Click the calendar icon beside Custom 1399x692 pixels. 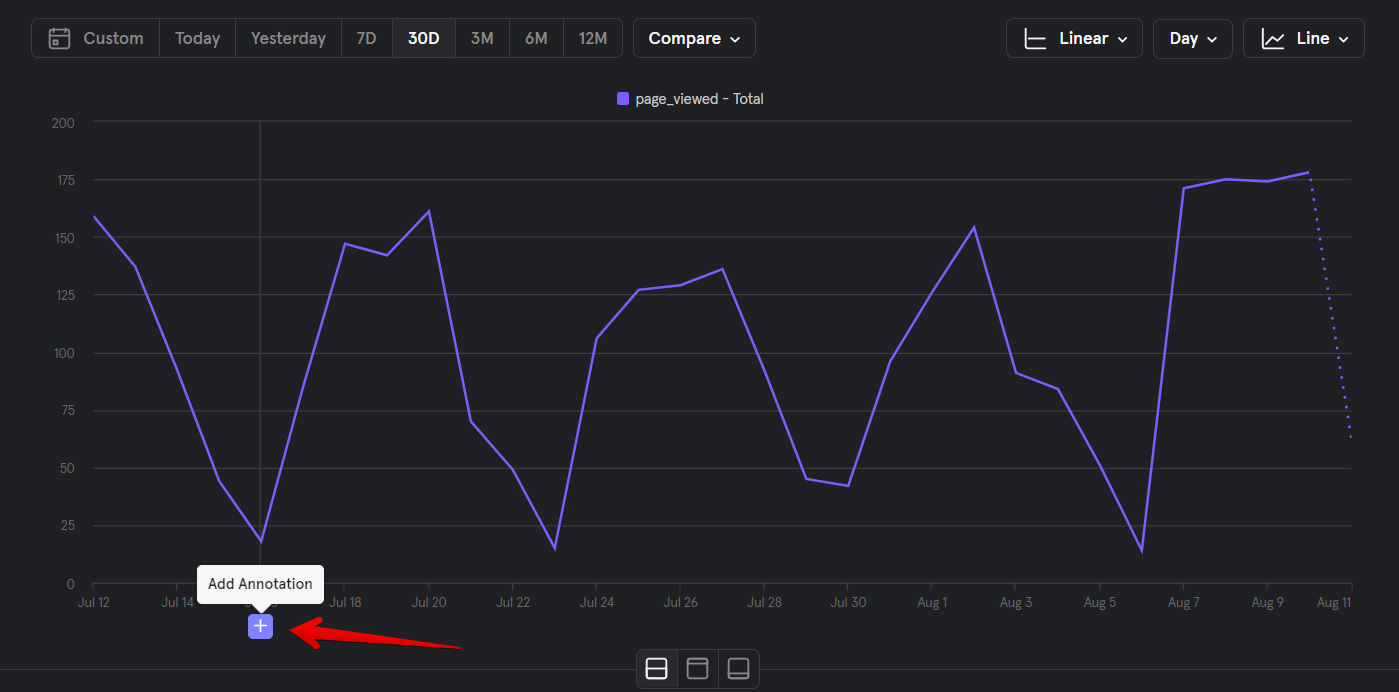pos(60,38)
